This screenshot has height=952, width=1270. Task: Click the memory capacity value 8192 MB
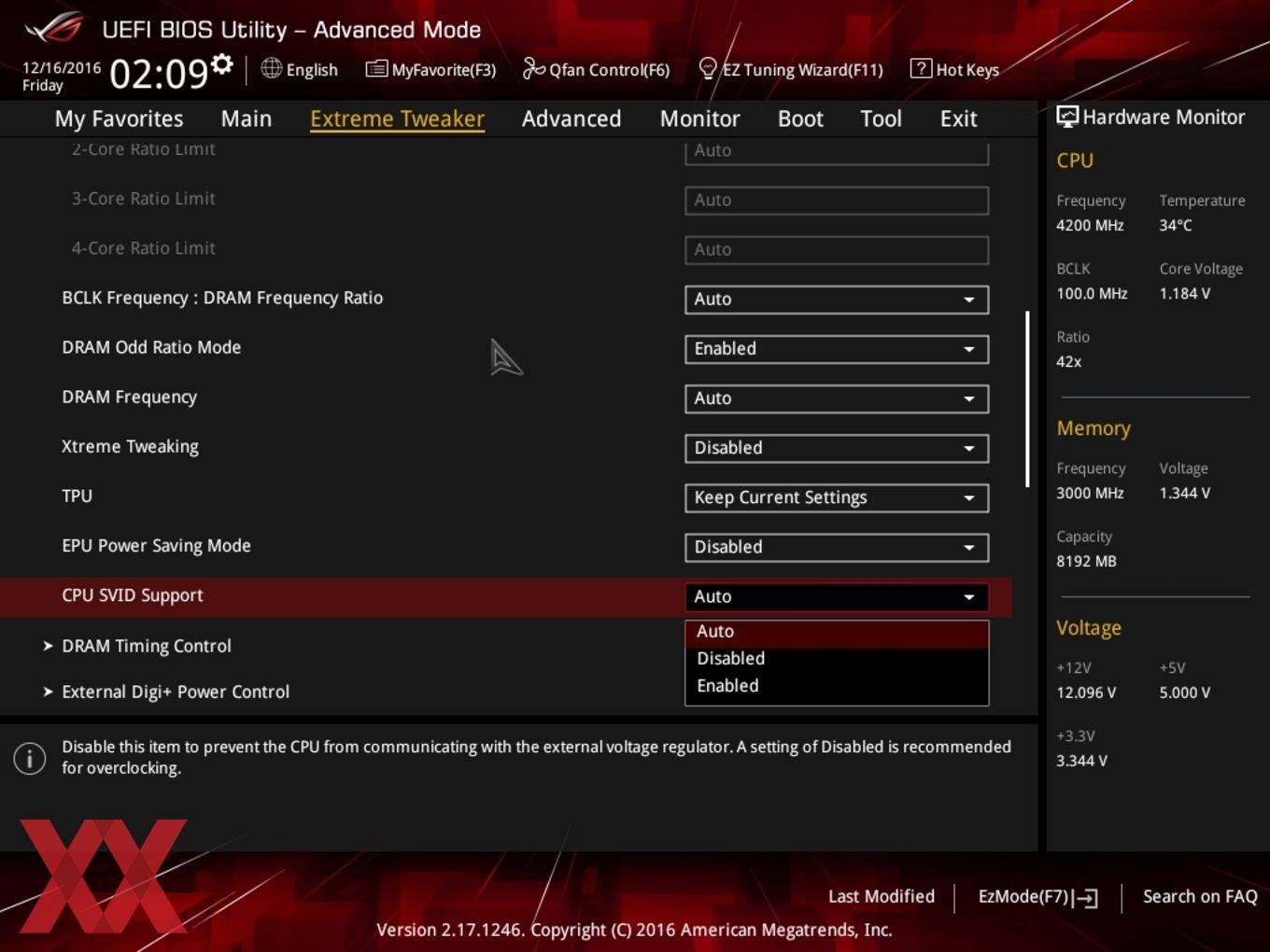1086,561
